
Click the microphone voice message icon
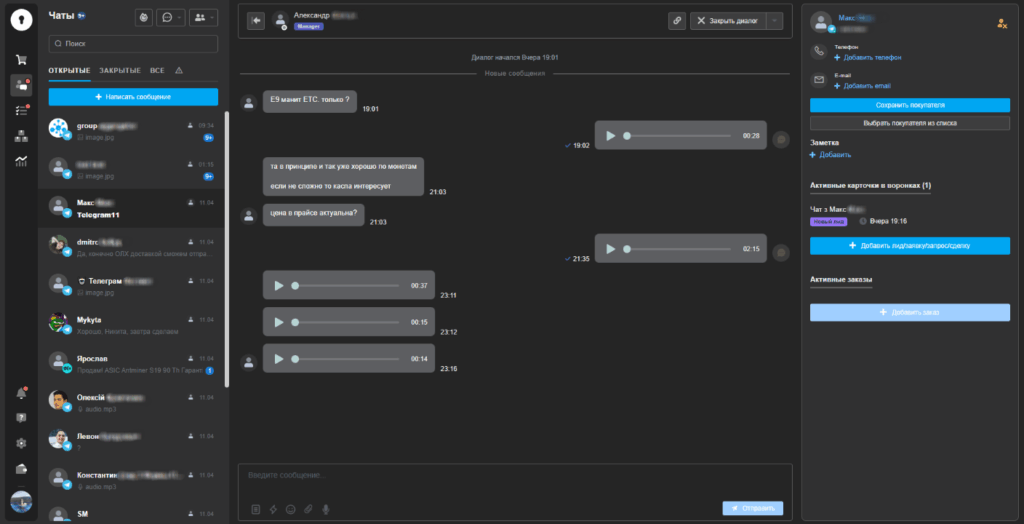pos(326,509)
